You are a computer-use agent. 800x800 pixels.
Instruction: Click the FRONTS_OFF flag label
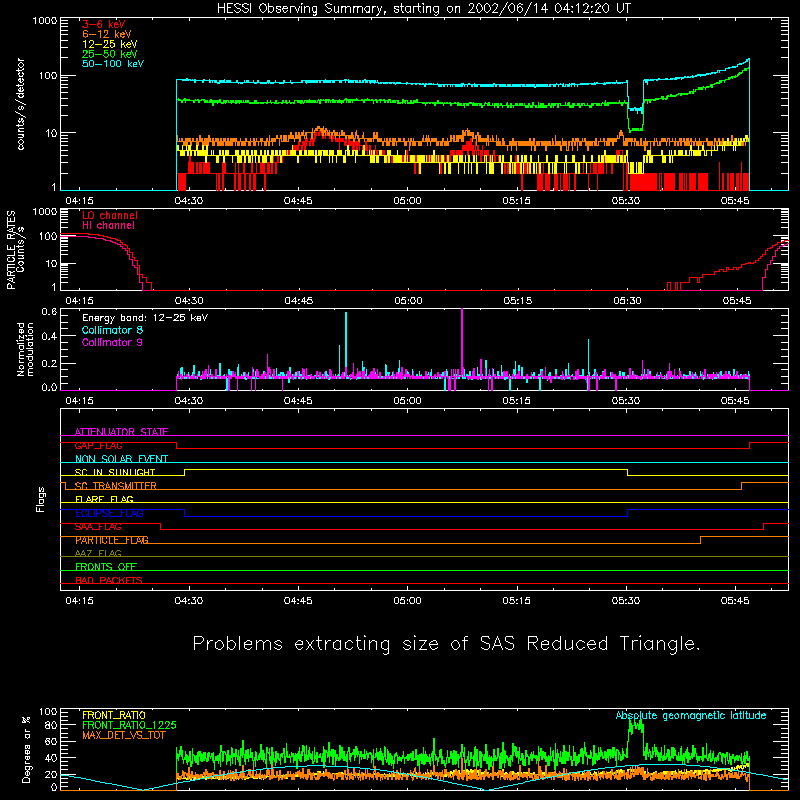pyautogui.click(x=106, y=567)
